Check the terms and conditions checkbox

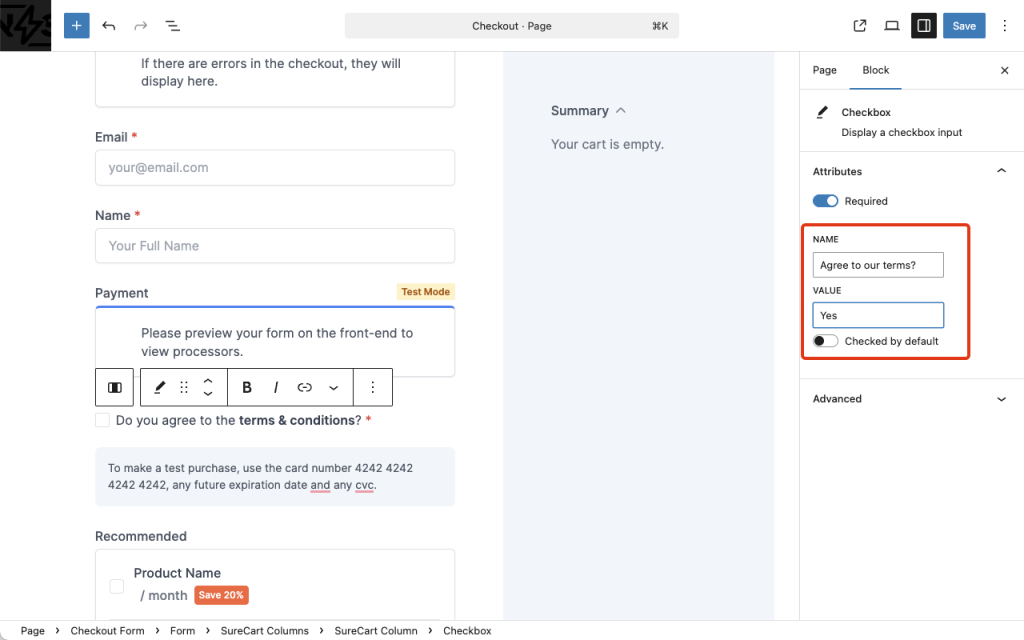coord(102,420)
